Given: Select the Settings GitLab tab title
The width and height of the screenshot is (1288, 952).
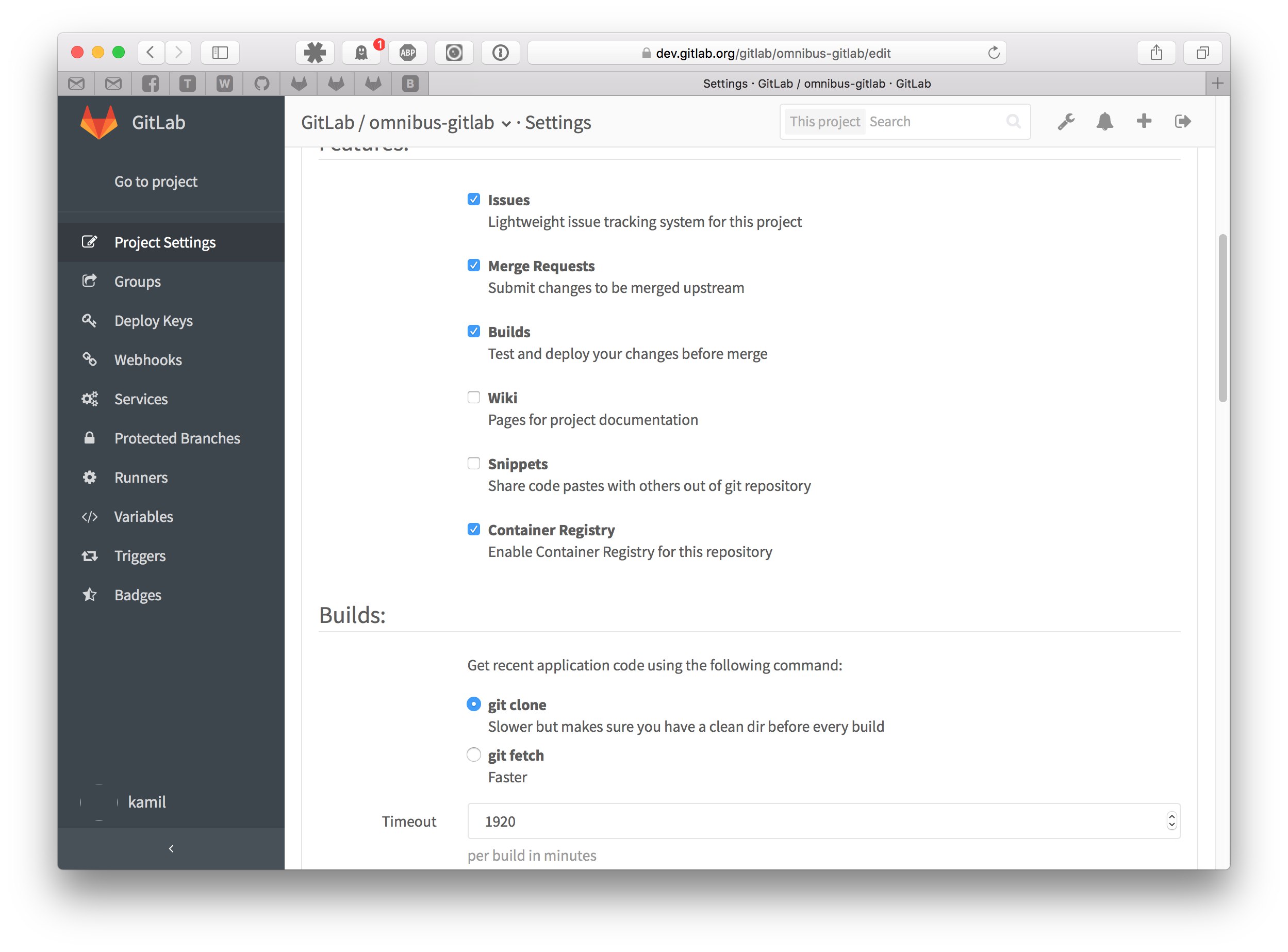Looking at the screenshot, I should point(816,84).
